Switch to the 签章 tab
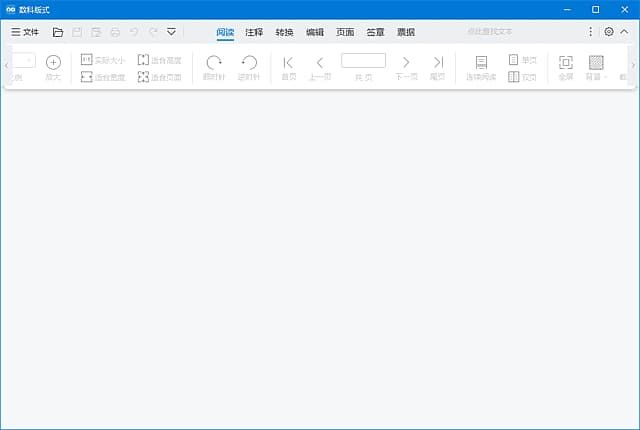Image resolution: width=640 pixels, height=430 pixels. point(375,32)
